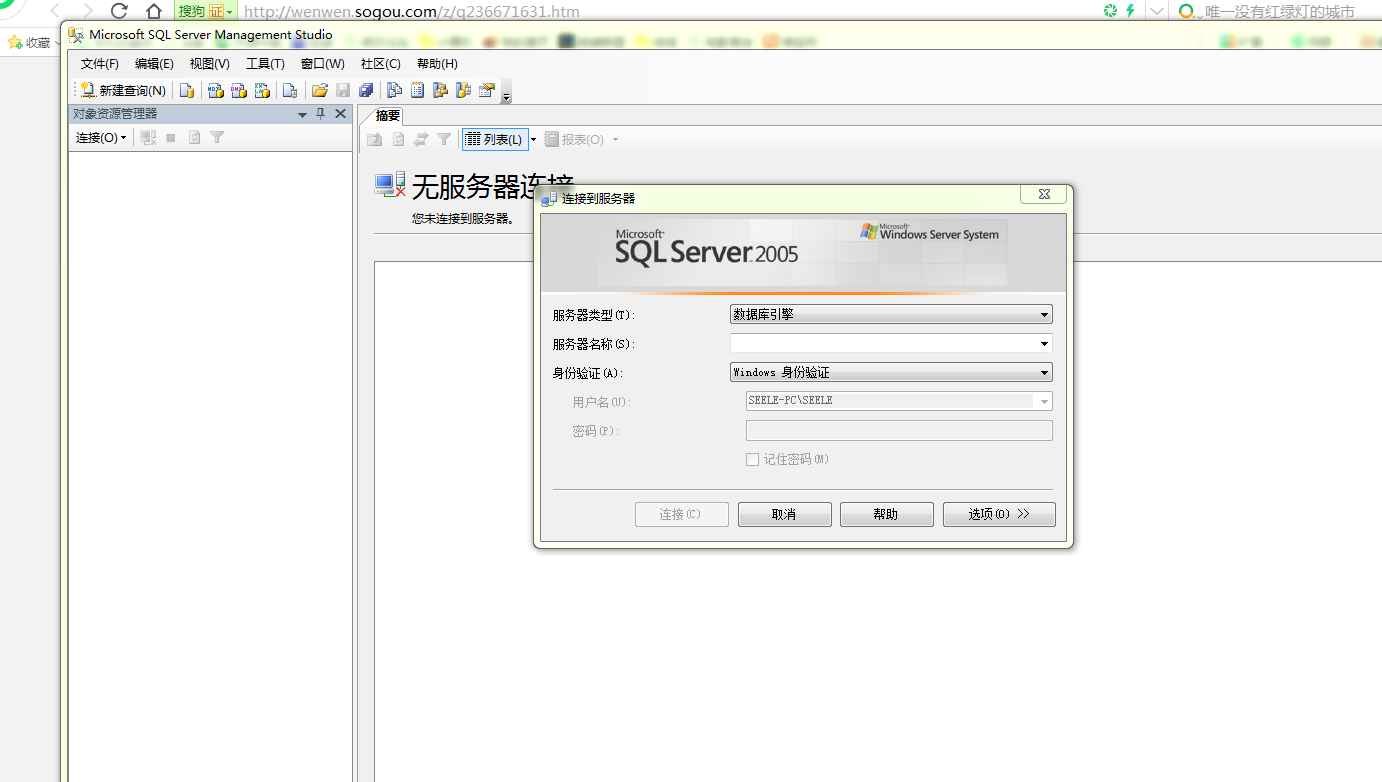Click the Analysis Services DMX Query icon

point(238,91)
